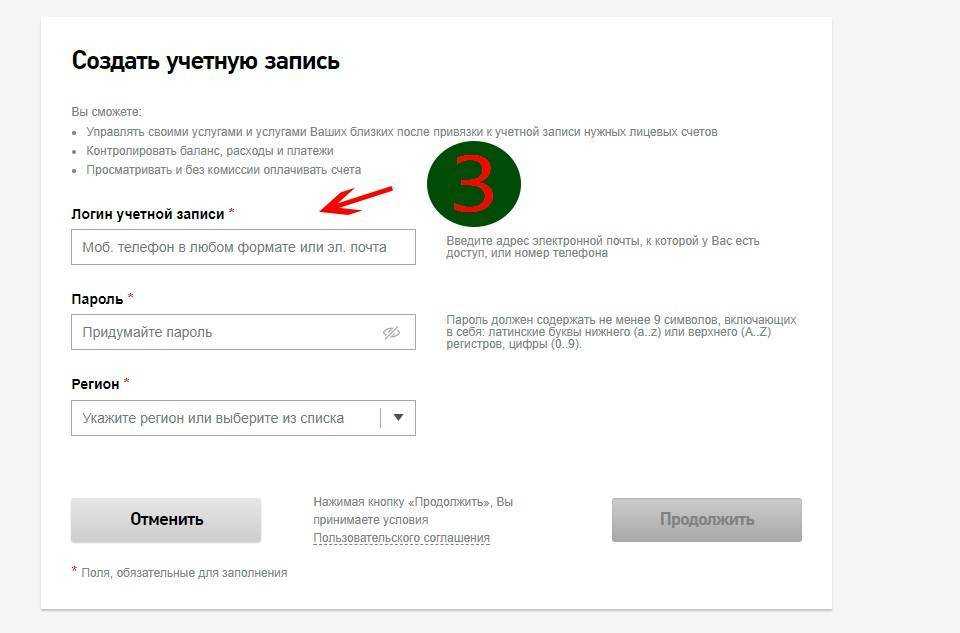Image resolution: width=960 pixels, height=633 pixels.
Task: Click the red arrow annotation
Action: [356, 199]
